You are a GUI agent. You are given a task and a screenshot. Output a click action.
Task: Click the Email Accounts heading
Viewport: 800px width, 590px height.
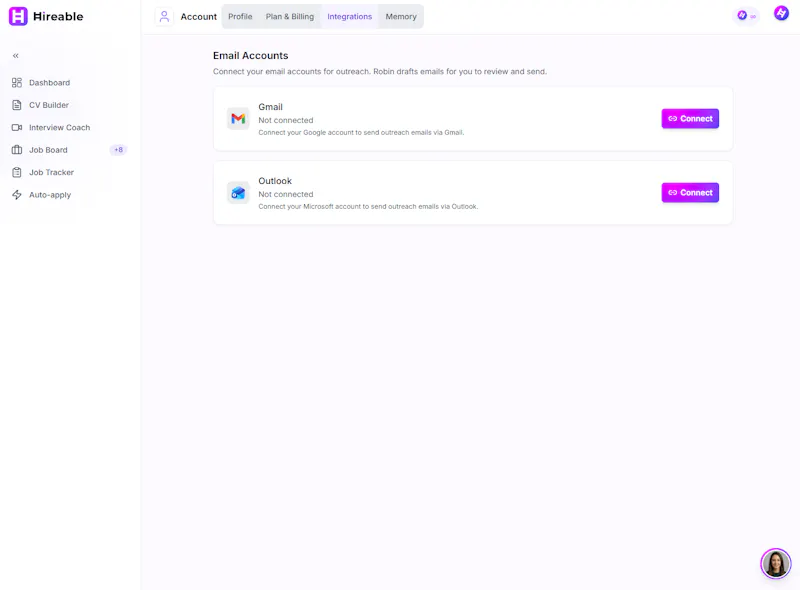(251, 56)
